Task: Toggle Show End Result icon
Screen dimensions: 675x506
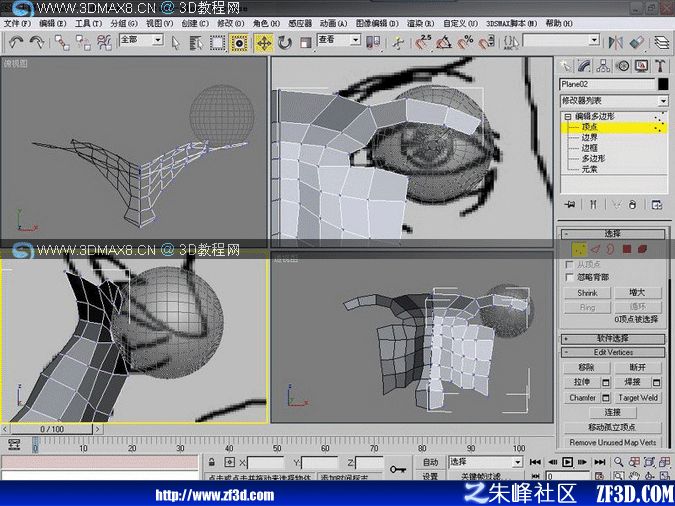Action: pyautogui.click(x=593, y=205)
